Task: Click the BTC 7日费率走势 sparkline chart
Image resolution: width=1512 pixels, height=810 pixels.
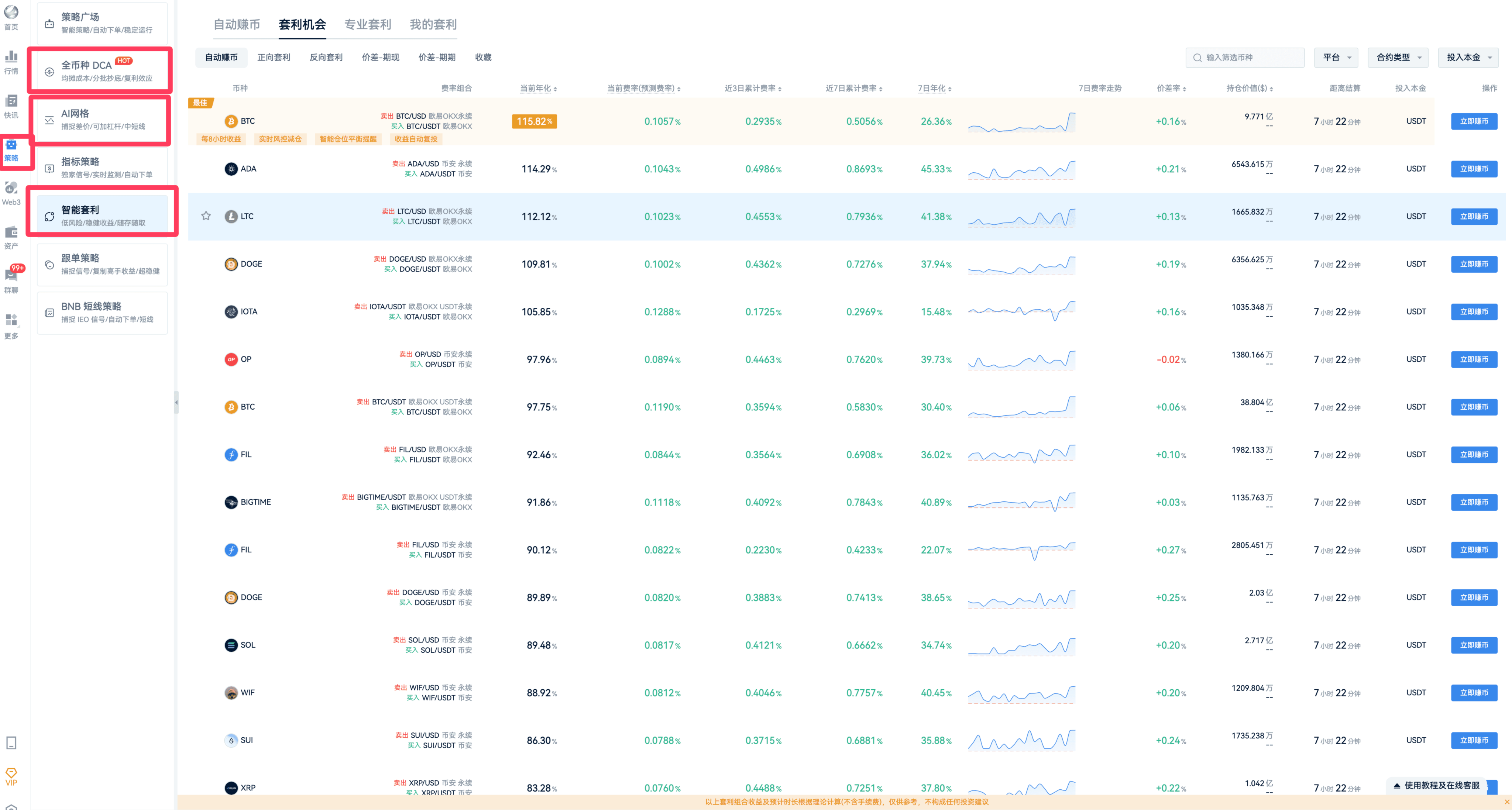Action: click(1021, 121)
